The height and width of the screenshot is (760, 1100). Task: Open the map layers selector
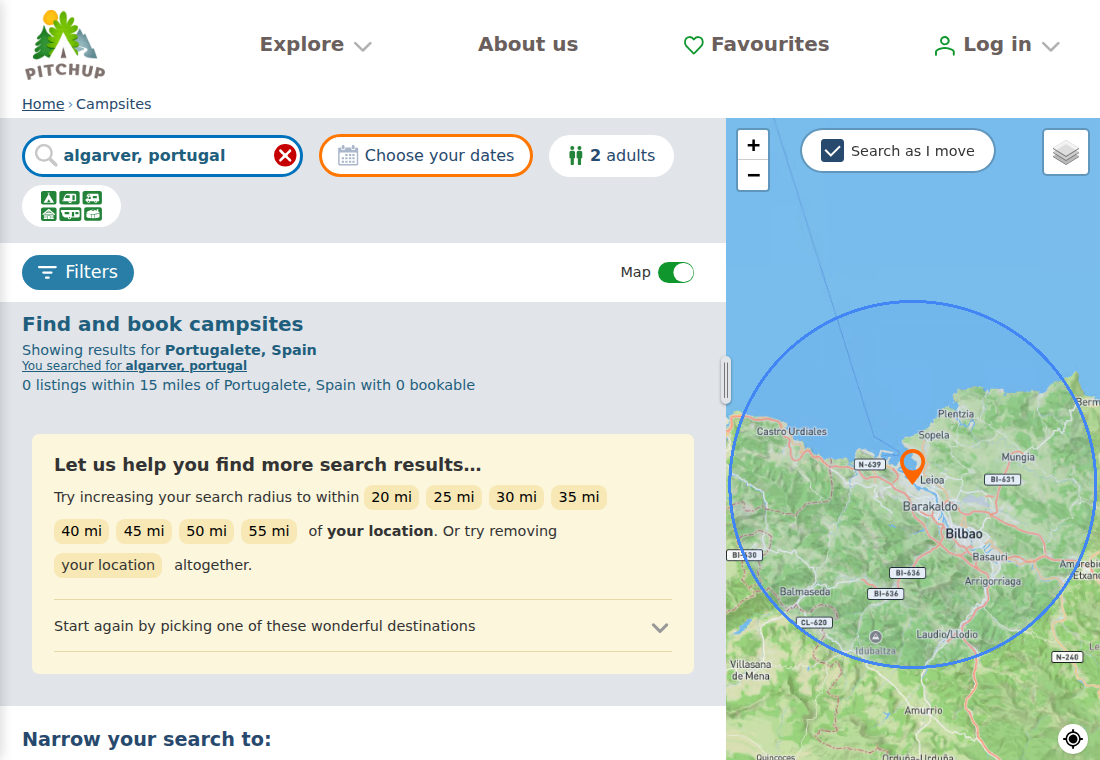point(1066,152)
